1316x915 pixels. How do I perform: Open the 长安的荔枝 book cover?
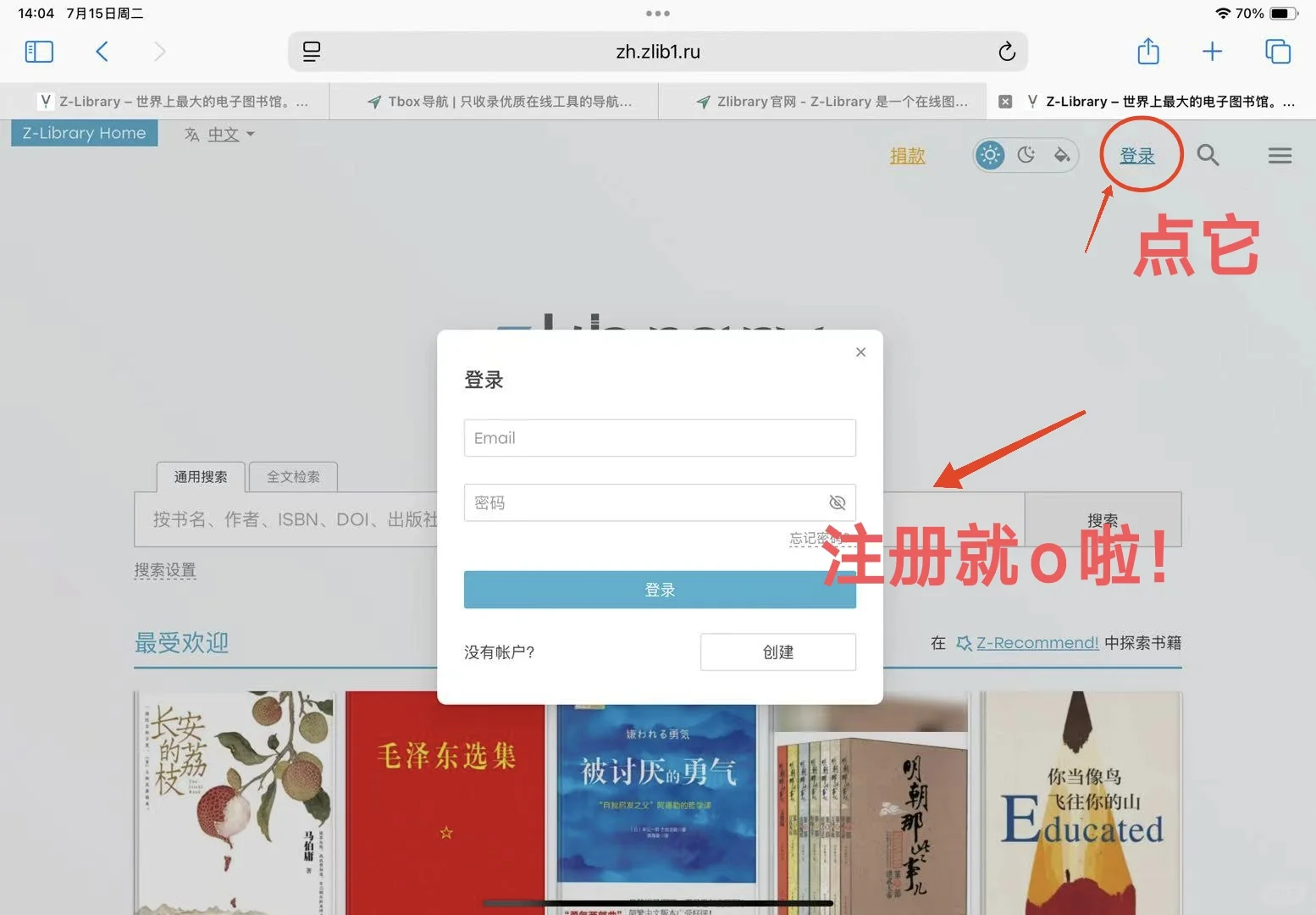[x=234, y=803]
